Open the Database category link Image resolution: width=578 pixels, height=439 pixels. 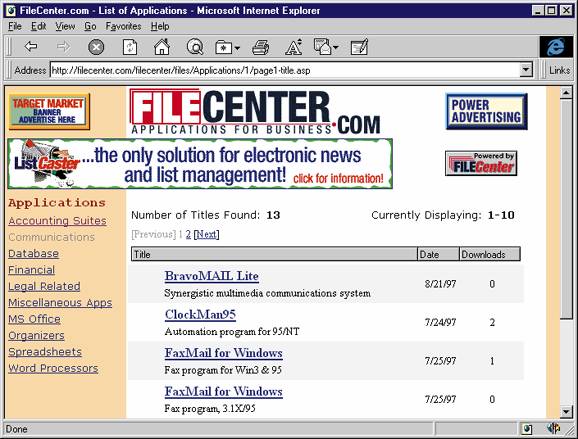coord(34,254)
